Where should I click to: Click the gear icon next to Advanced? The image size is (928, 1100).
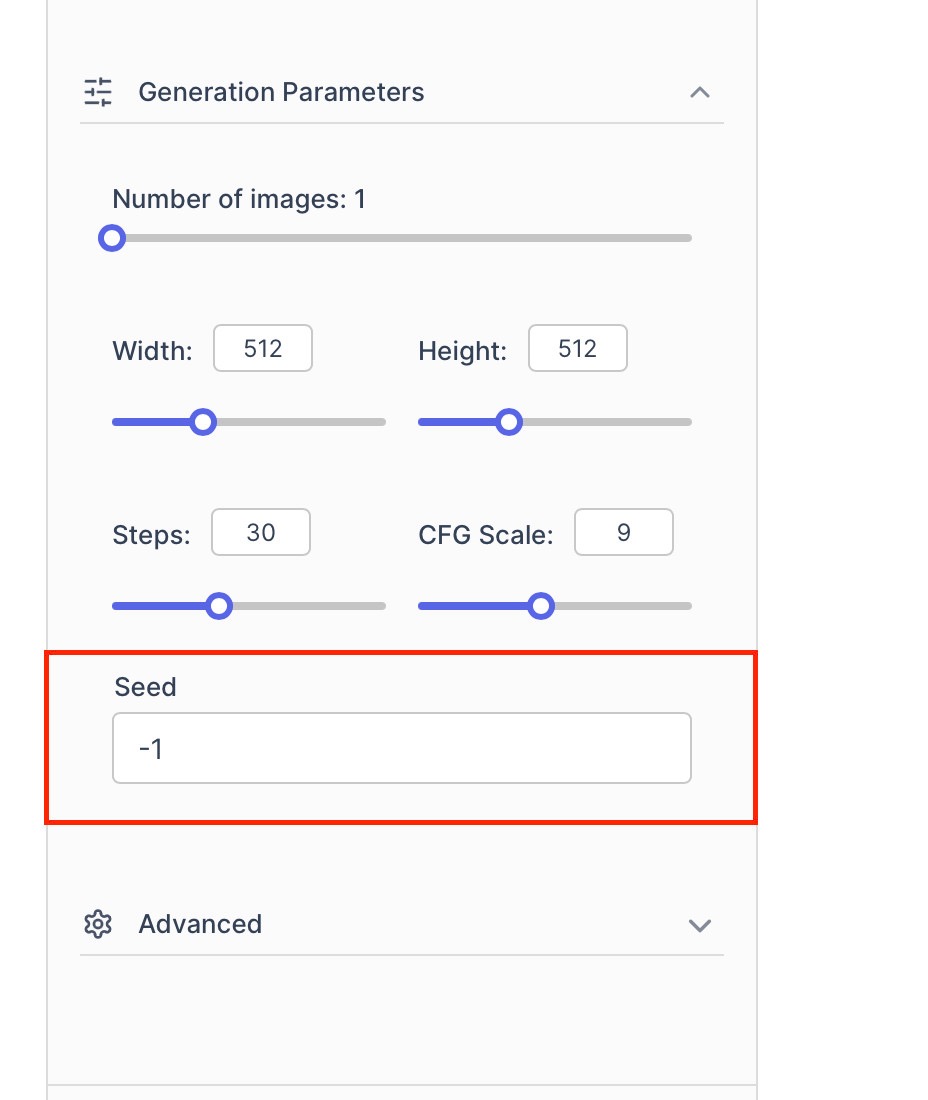[98, 924]
